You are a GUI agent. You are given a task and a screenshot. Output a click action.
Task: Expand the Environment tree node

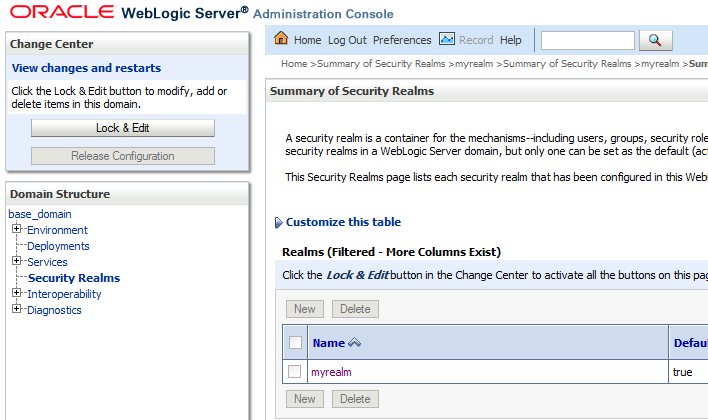tap(16, 230)
